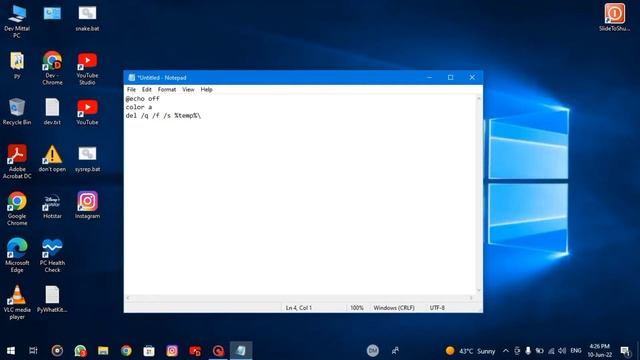Select the unlabeled blue desktop icon beside Dev Mittal PC

52,13
